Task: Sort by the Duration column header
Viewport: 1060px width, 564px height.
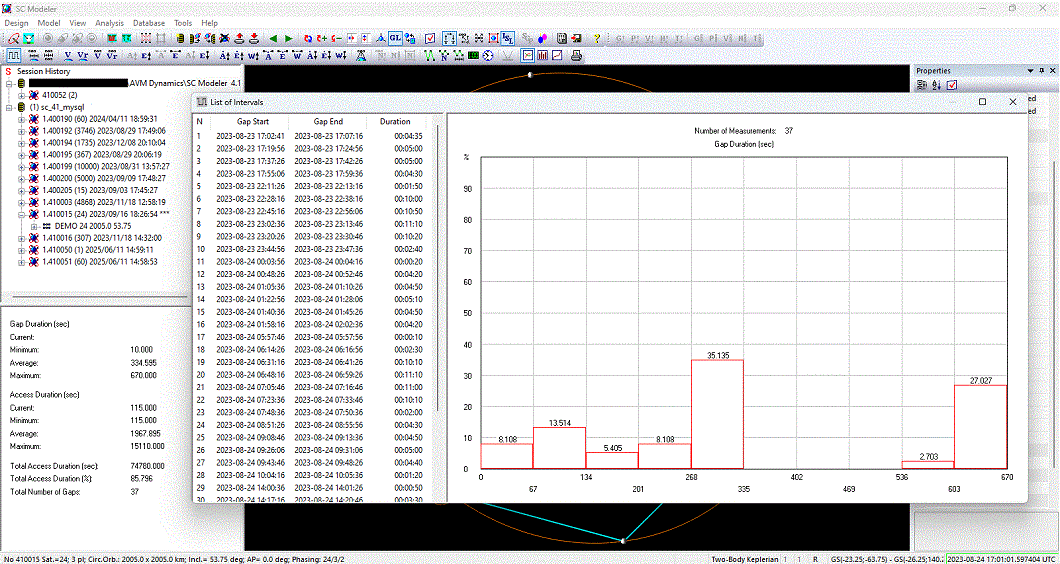Action: [395, 121]
